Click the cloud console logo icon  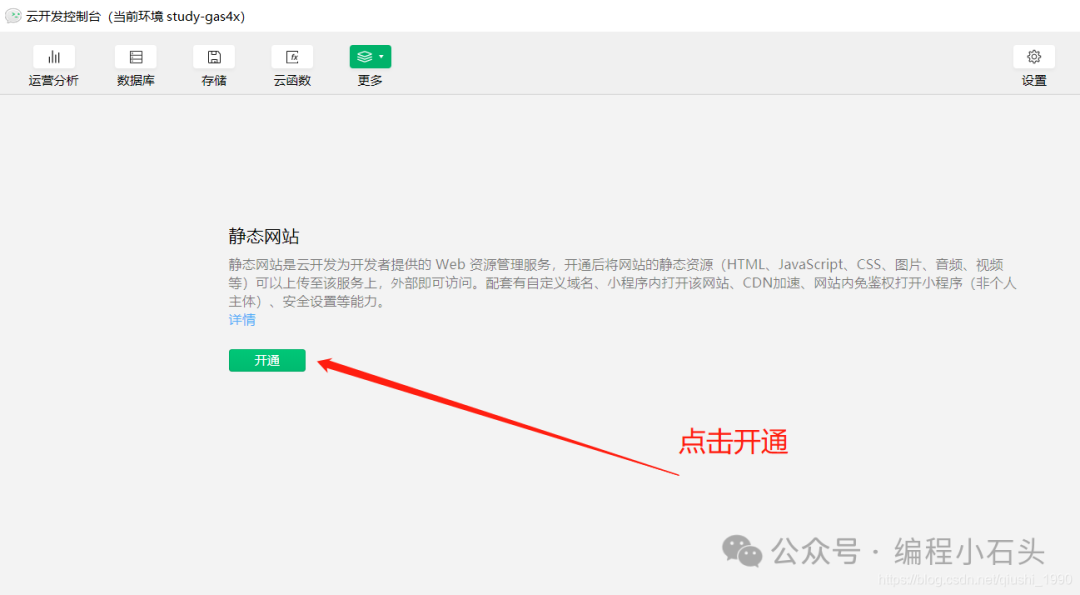13,16
